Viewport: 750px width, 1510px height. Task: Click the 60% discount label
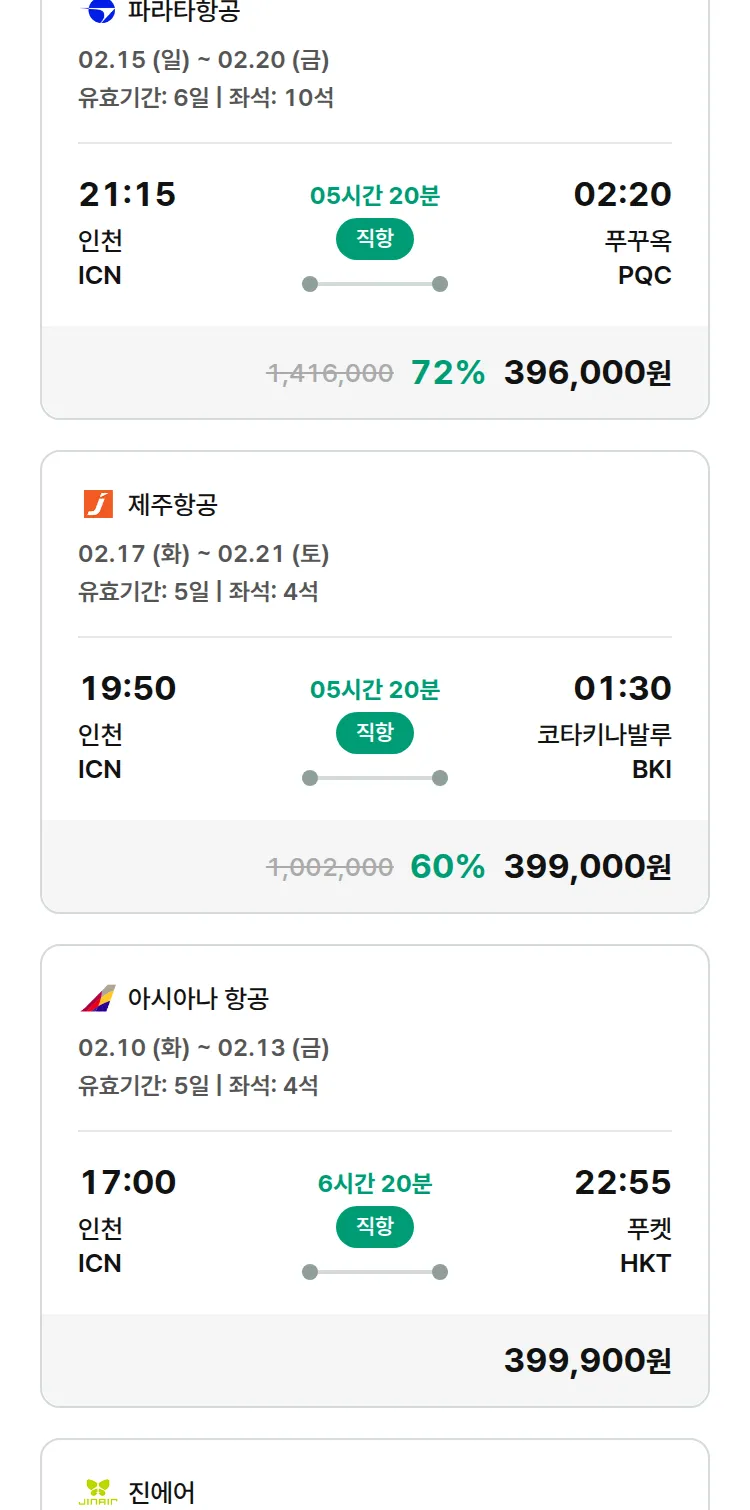(x=448, y=867)
